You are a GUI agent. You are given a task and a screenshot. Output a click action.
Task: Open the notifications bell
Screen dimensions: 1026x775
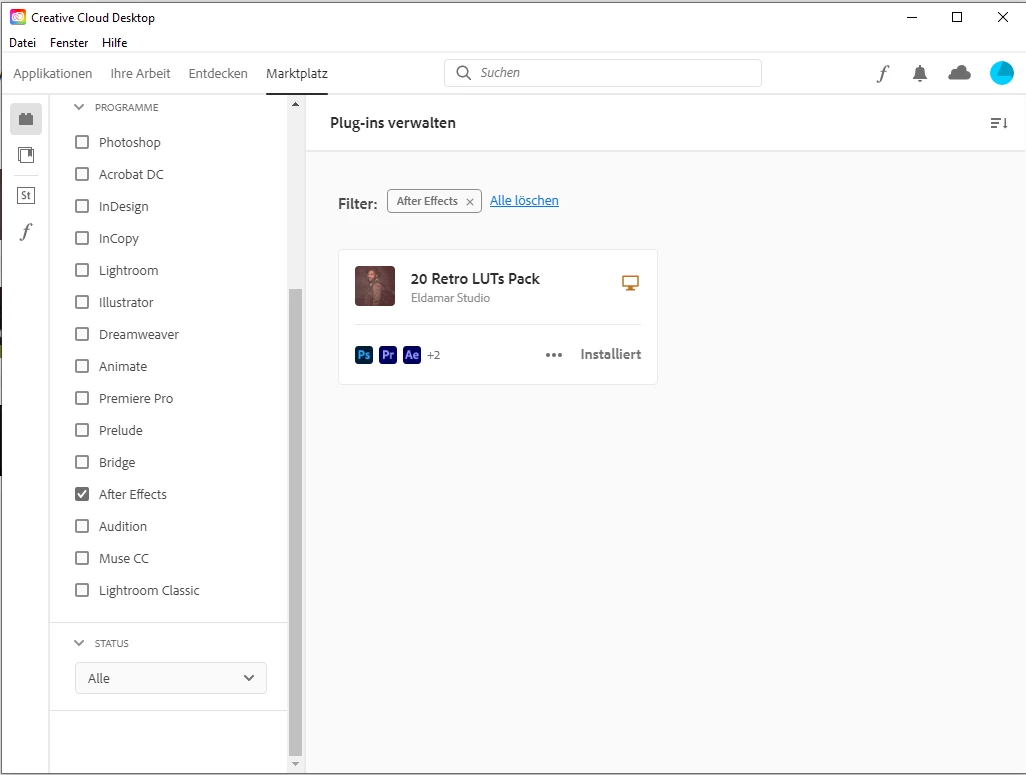click(x=920, y=73)
